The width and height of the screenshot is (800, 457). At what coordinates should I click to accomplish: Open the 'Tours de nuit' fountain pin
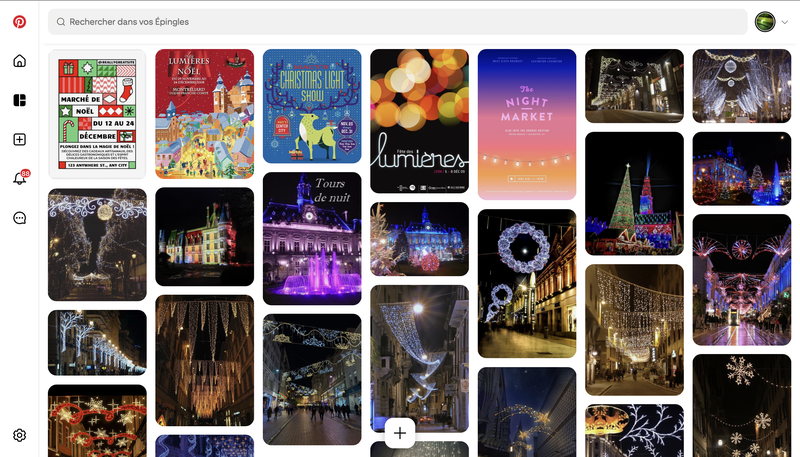(312, 238)
